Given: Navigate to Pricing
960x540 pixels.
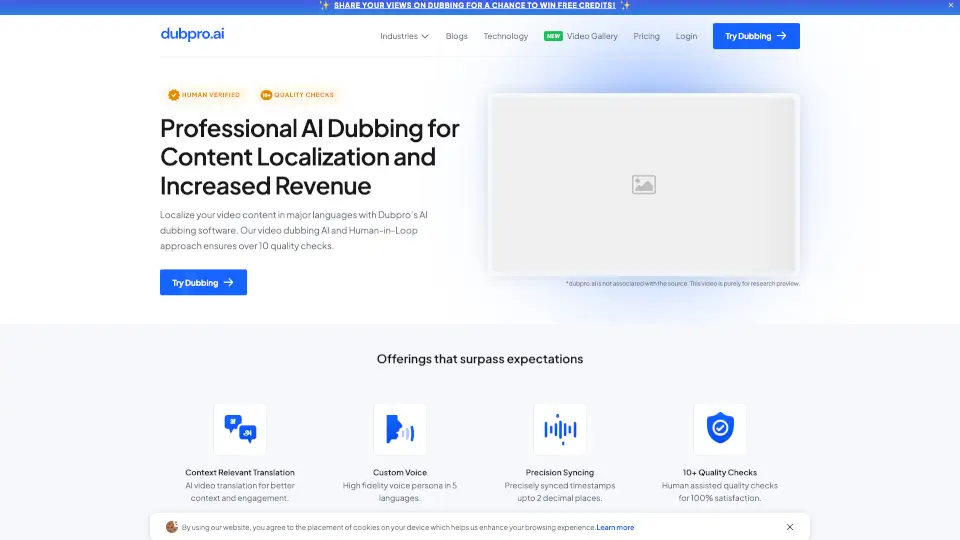Looking at the screenshot, I should [647, 36].
